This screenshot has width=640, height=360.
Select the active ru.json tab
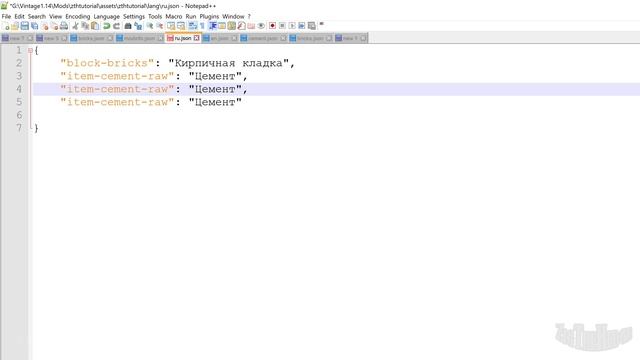click(x=183, y=38)
